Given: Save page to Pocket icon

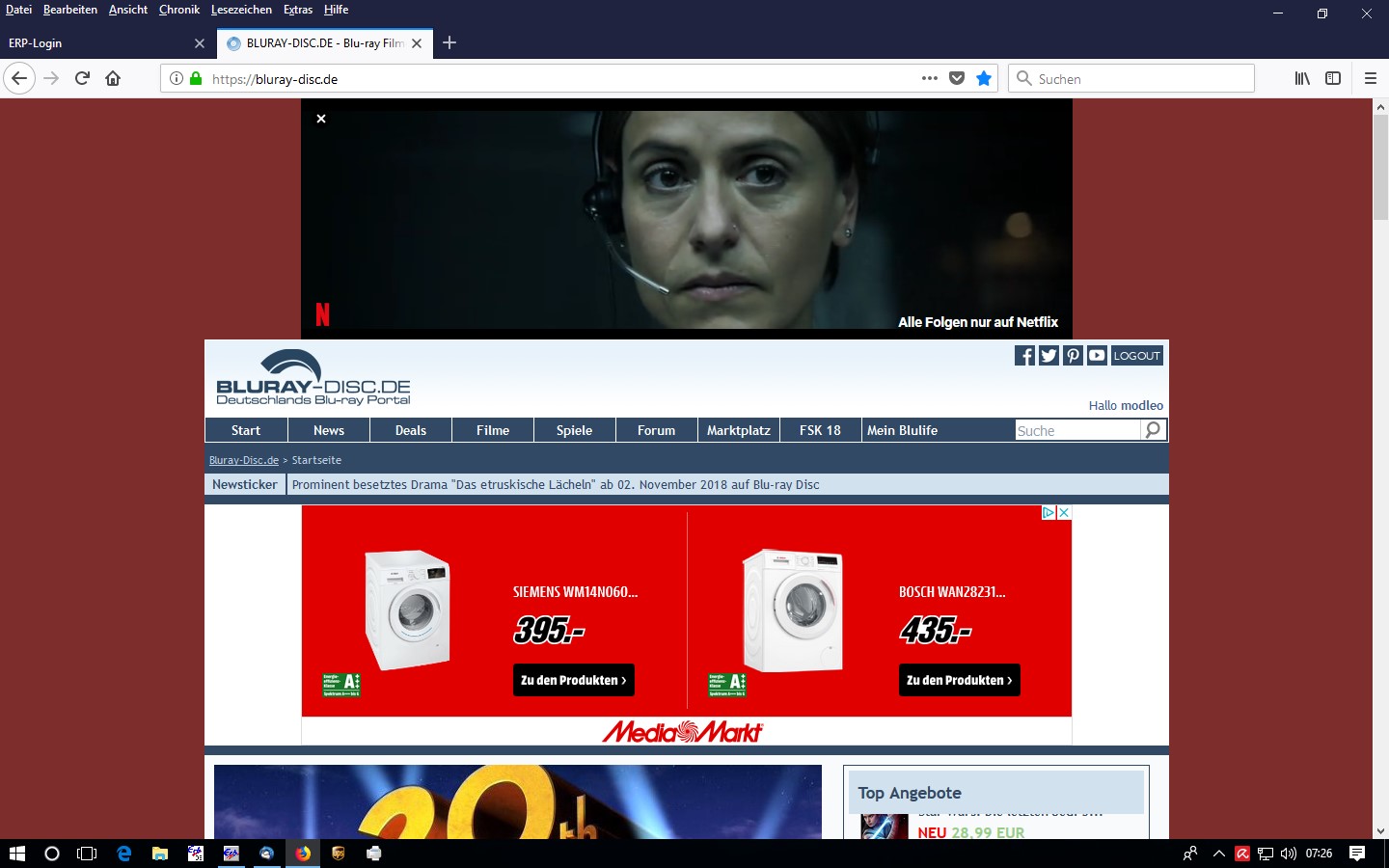Looking at the screenshot, I should tap(957, 78).
